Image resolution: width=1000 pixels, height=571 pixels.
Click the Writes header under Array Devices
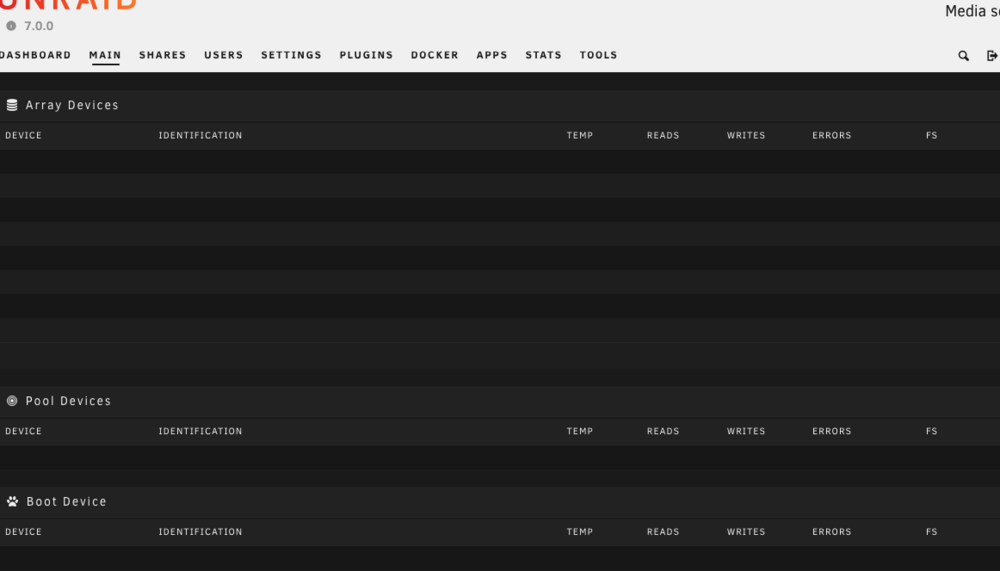746,135
